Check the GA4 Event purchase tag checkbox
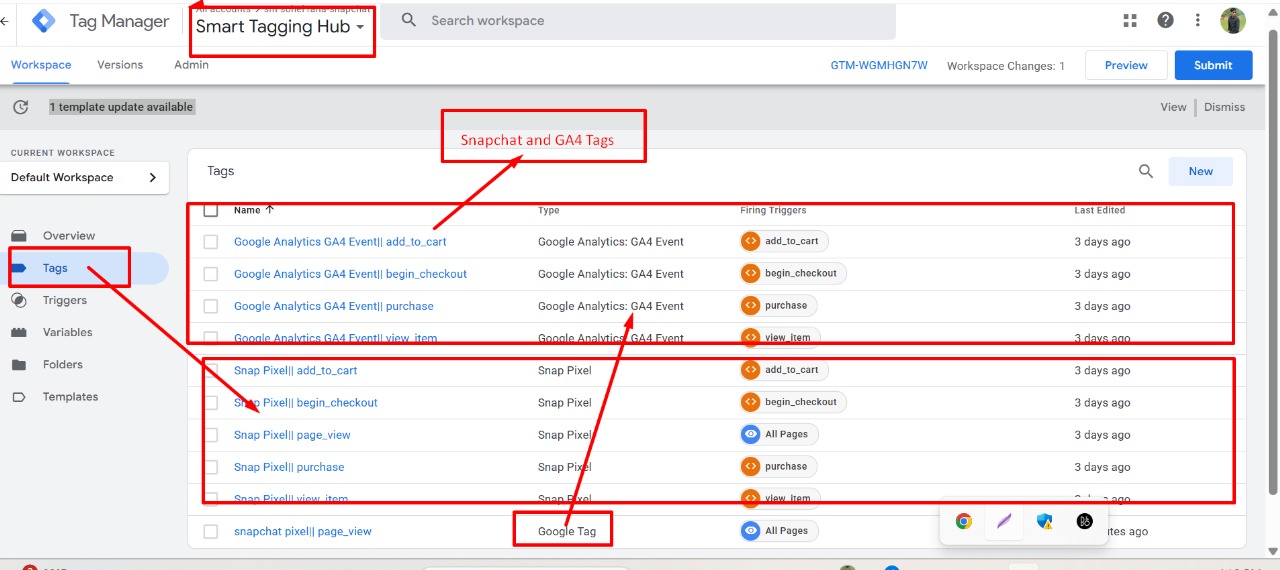The width and height of the screenshot is (1280, 570). [211, 306]
